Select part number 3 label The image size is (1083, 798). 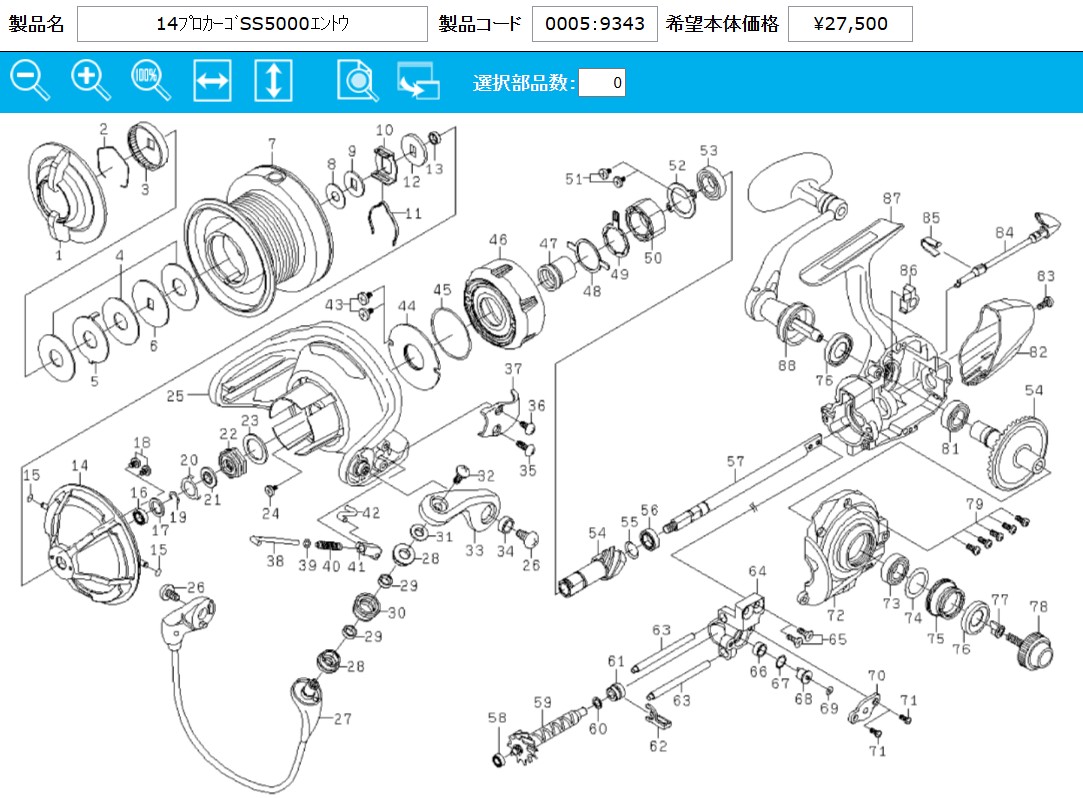[145, 189]
